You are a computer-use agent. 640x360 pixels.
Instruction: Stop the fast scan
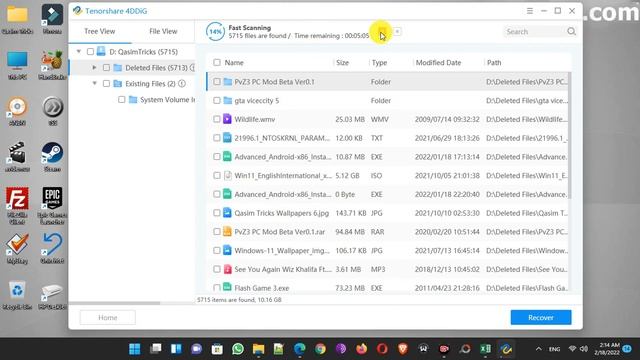tap(397, 31)
